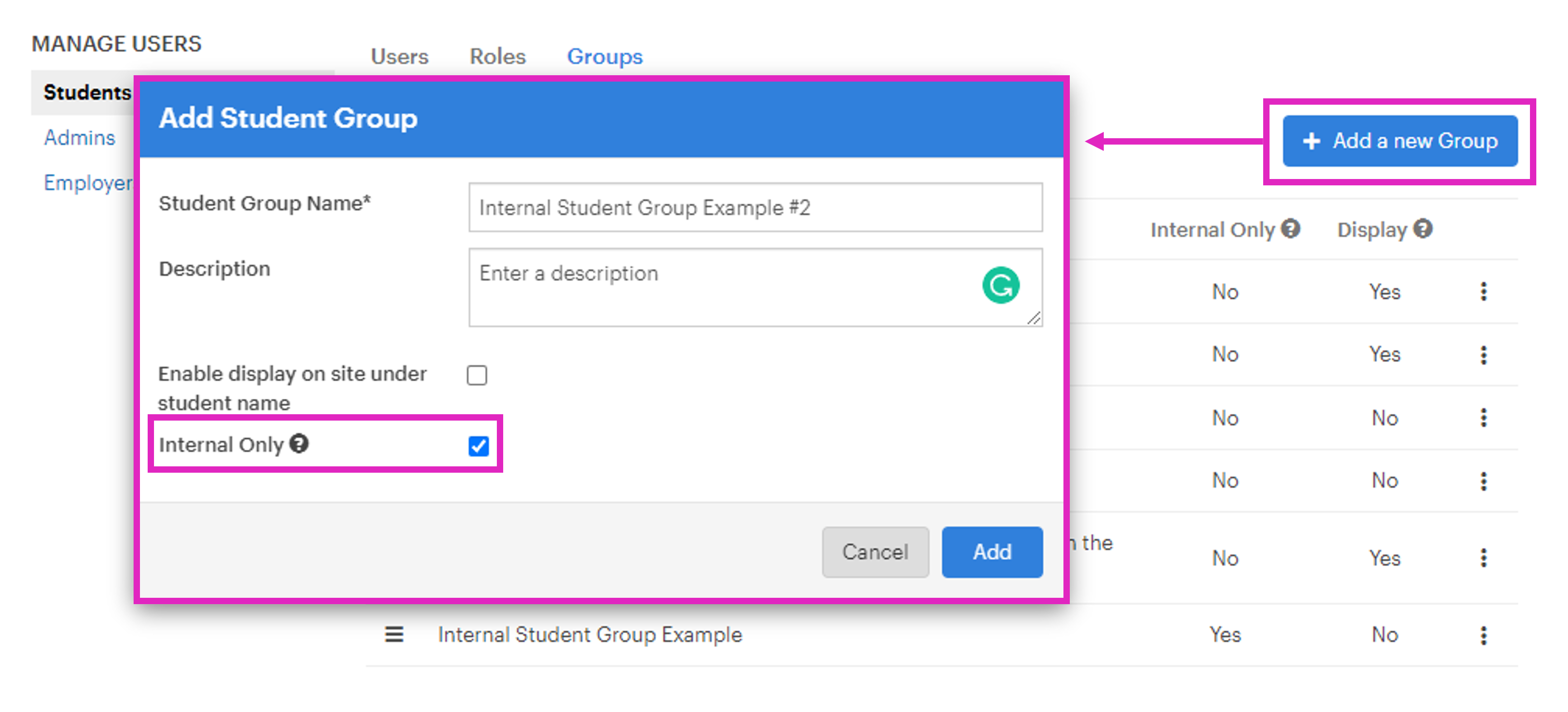The image size is (1568, 712).
Task: Open Employers section in sidebar
Action: (88, 183)
